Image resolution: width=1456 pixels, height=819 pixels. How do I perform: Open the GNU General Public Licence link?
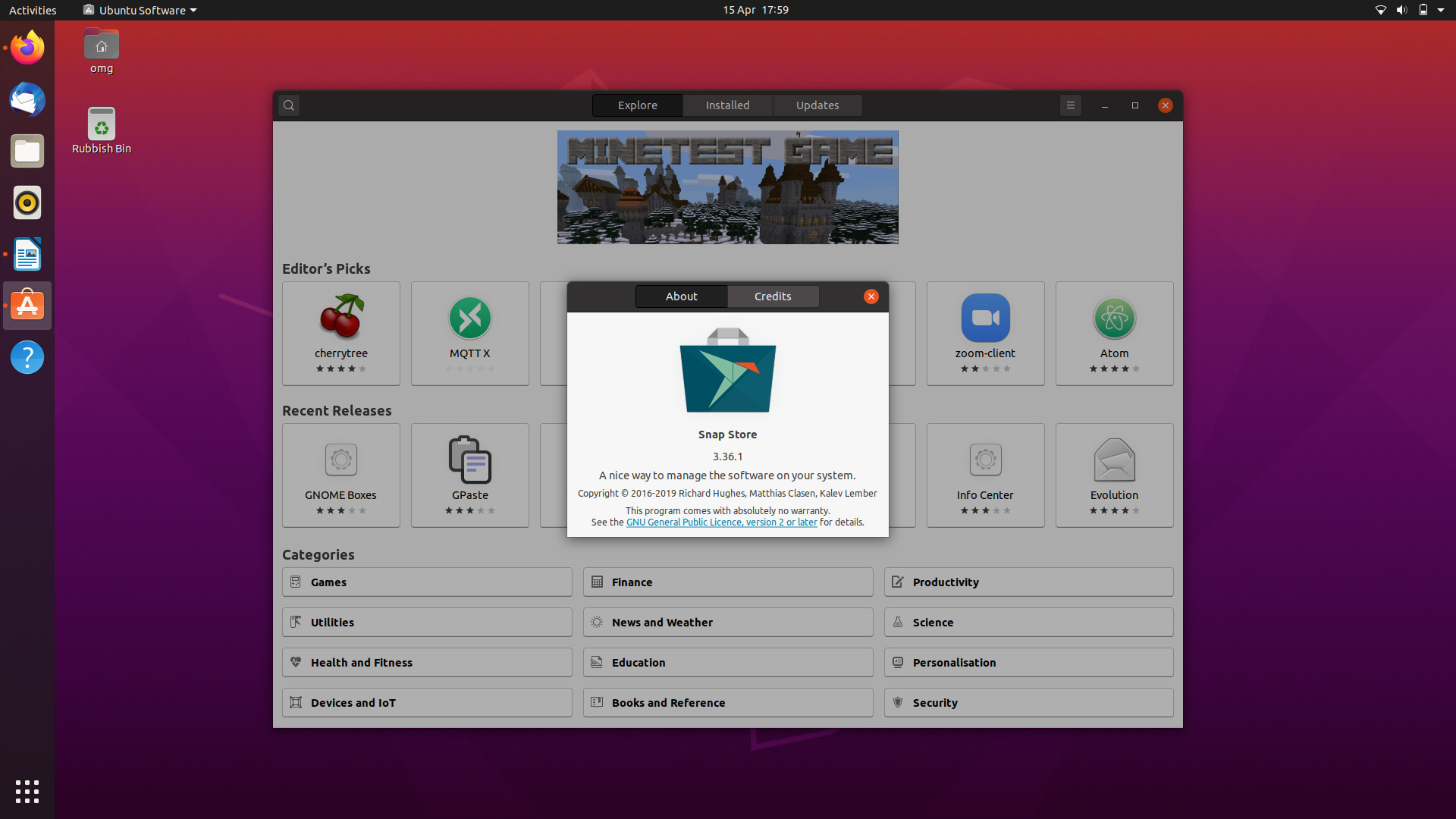721,522
